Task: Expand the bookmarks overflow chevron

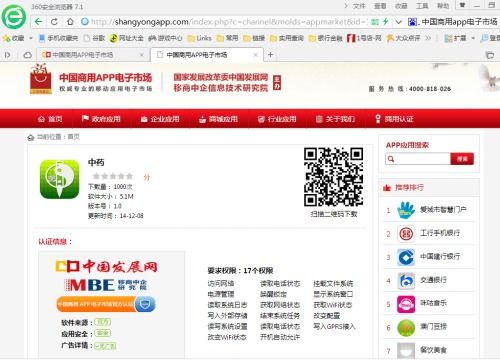Action: tap(428, 38)
